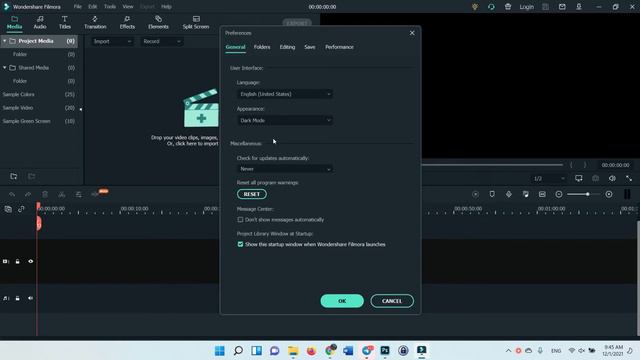Toggle the link clips icon in timeline
The height and width of the screenshot is (360, 640).
tap(21, 209)
